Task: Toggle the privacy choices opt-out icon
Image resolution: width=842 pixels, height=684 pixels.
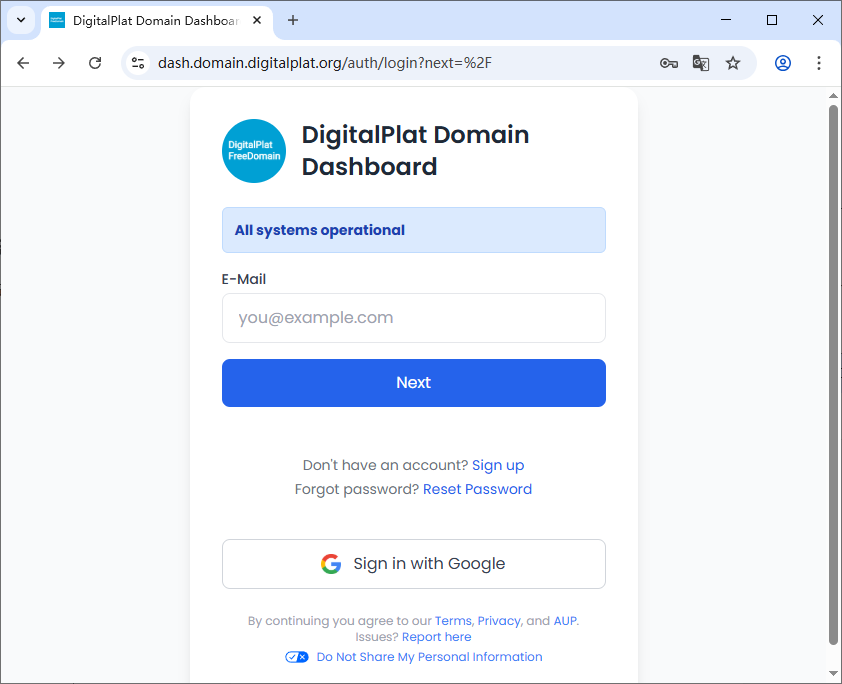Action: pyautogui.click(x=296, y=657)
